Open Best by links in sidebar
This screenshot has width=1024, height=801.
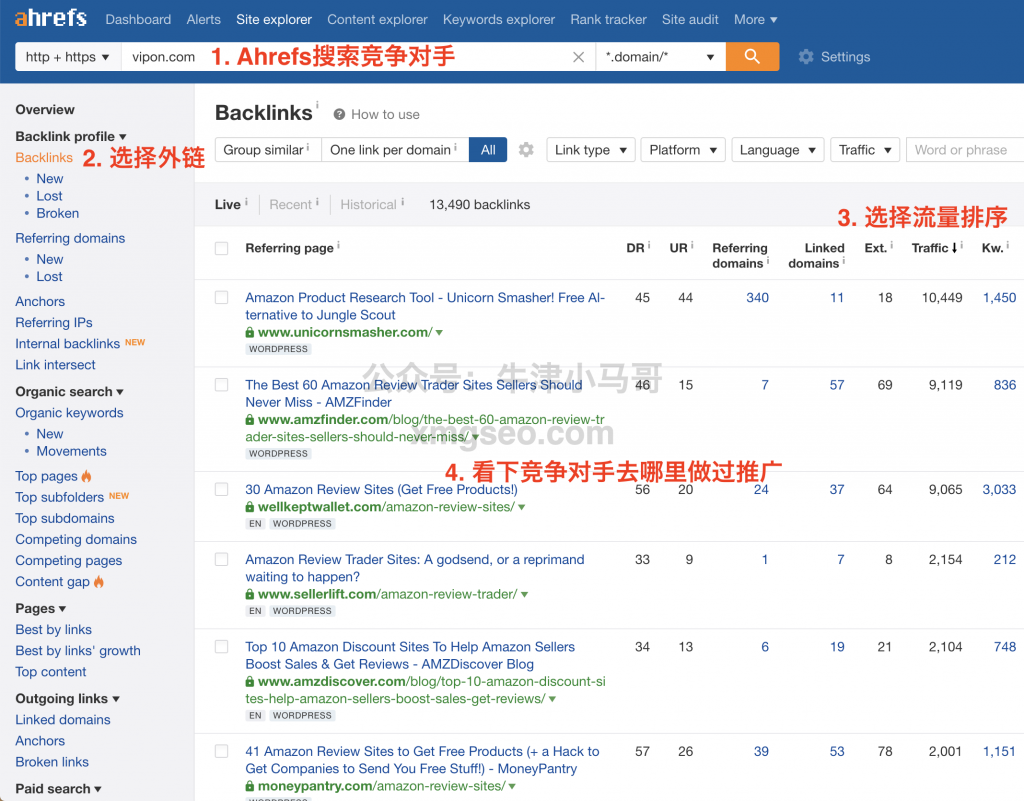tap(54, 629)
